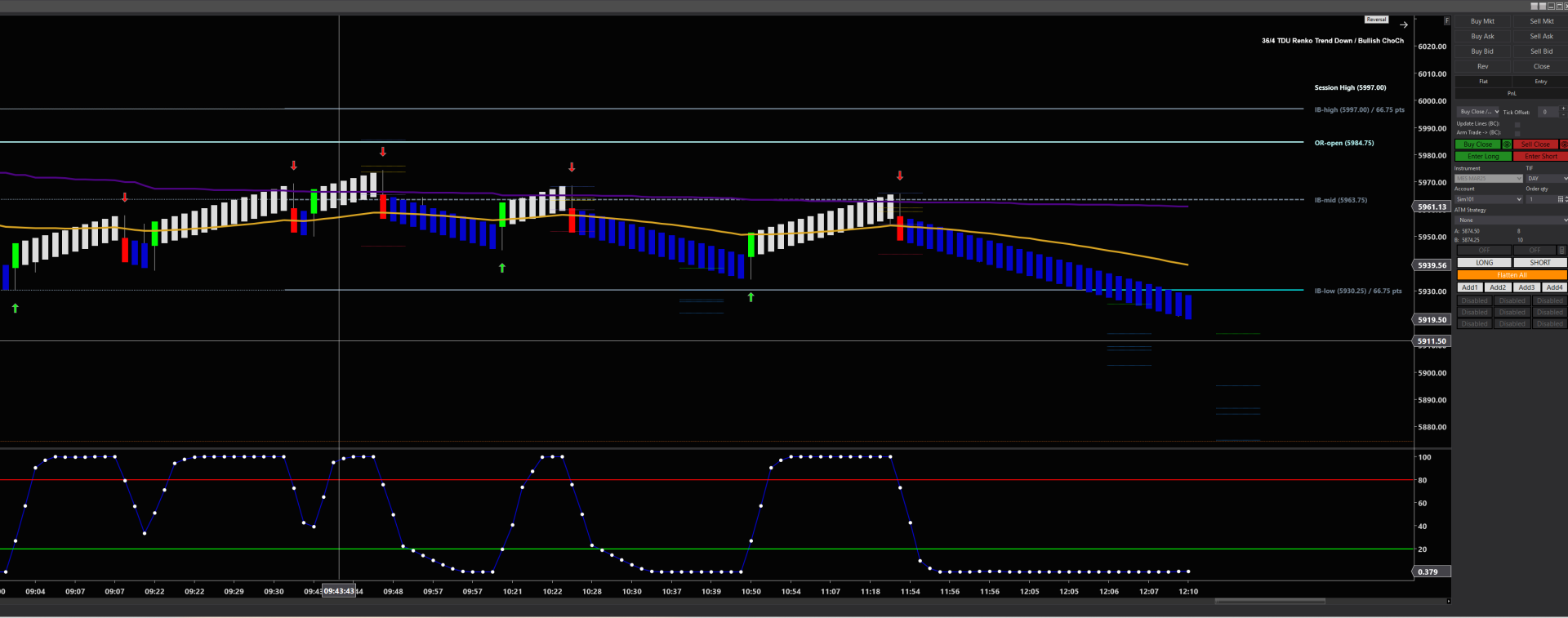This screenshot has width=1568, height=618.
Task: Click the right-arrow icon near the price axis
Action: (1404, 24)
